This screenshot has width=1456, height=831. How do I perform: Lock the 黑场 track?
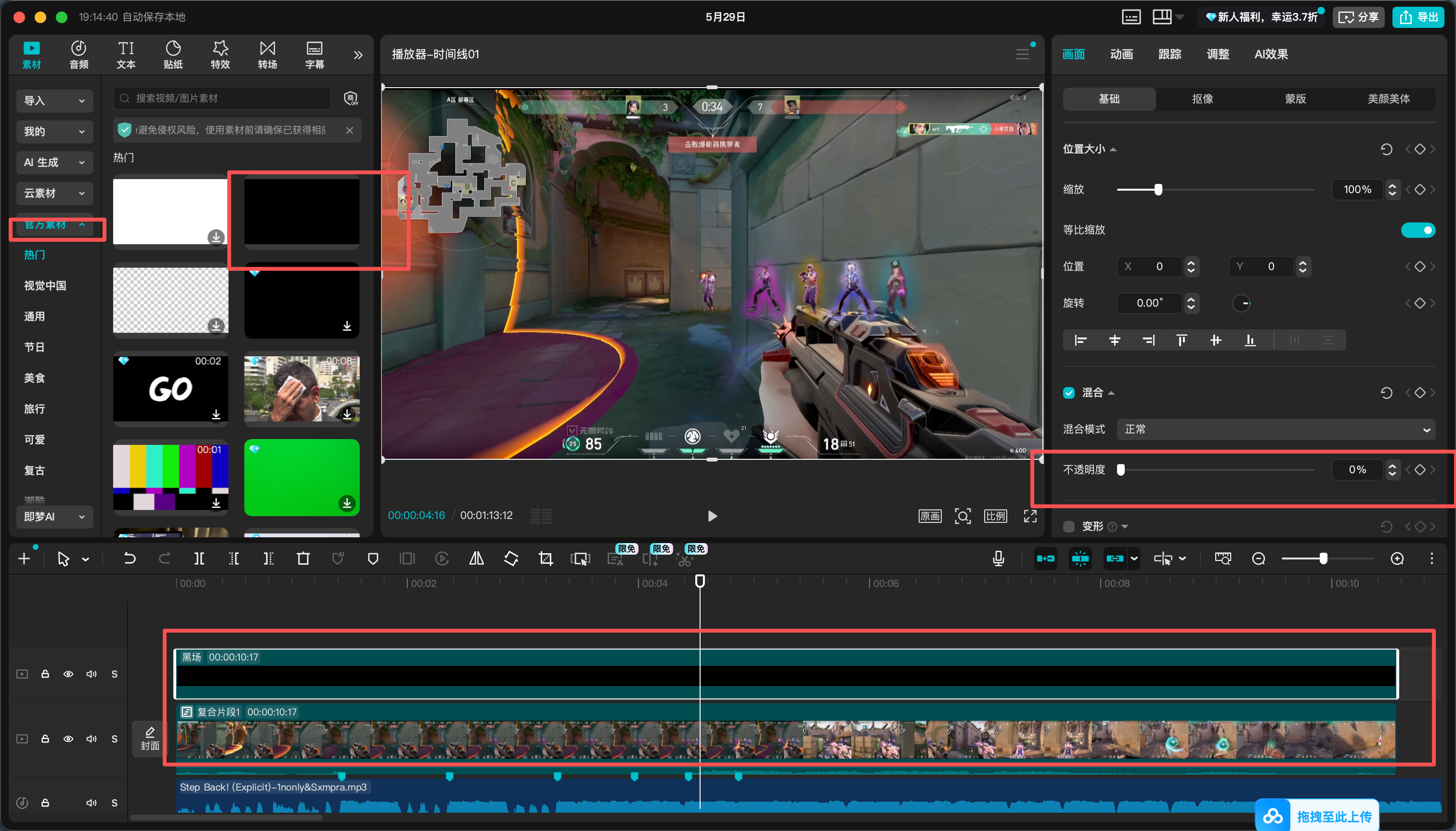45,674
